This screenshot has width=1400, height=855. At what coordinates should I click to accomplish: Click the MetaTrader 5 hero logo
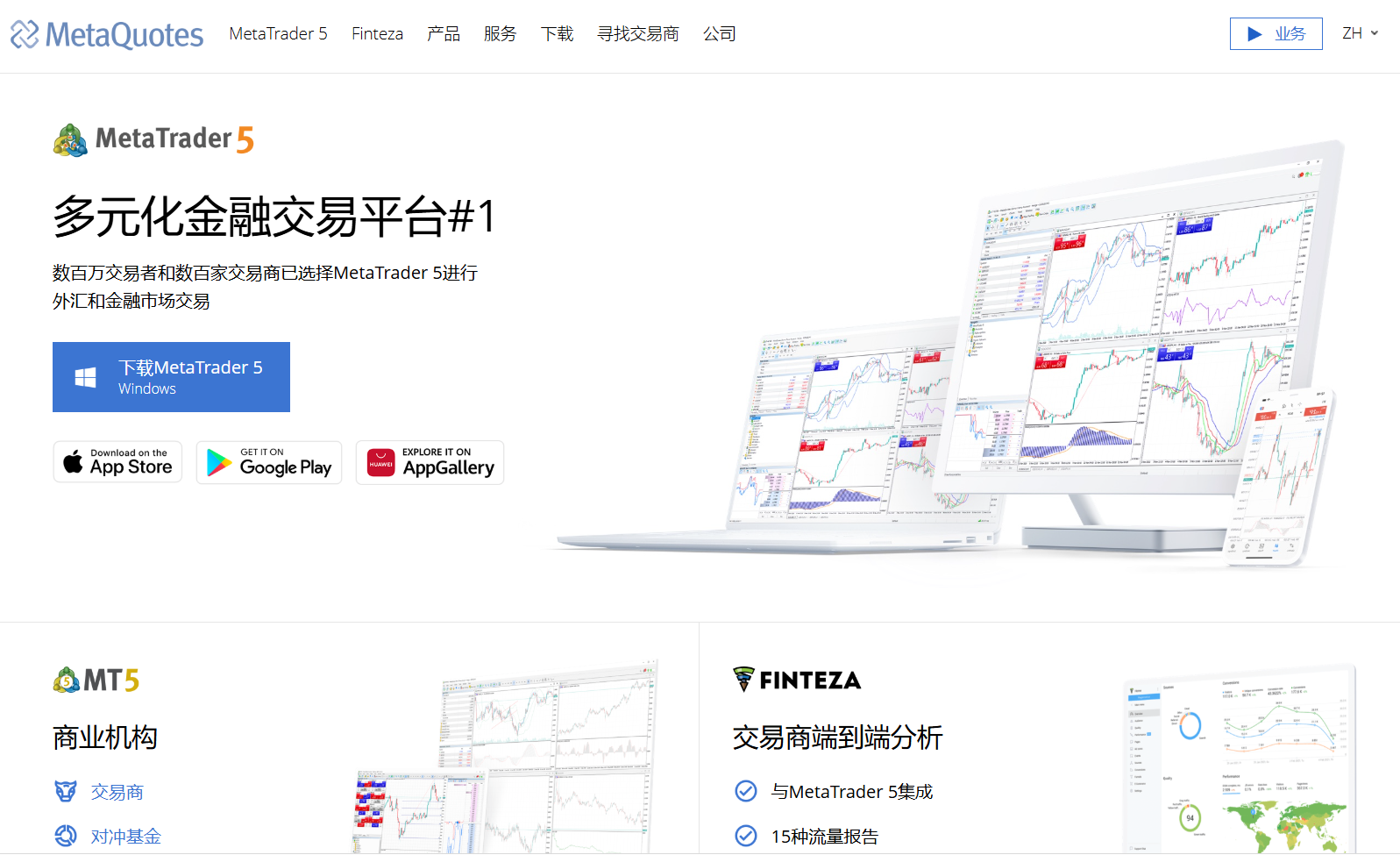click(153, 139)
